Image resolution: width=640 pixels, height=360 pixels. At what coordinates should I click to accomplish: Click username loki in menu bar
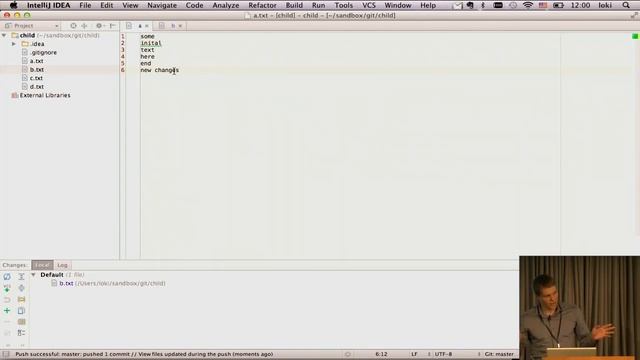(605, 5)
